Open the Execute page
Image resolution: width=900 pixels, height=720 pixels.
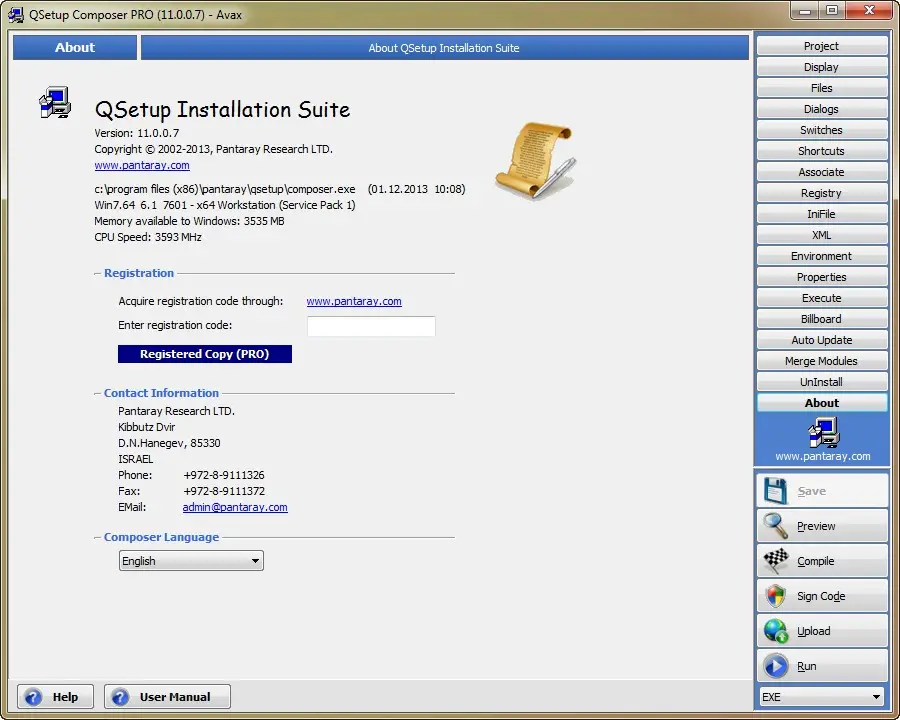(x=822, y=298)
